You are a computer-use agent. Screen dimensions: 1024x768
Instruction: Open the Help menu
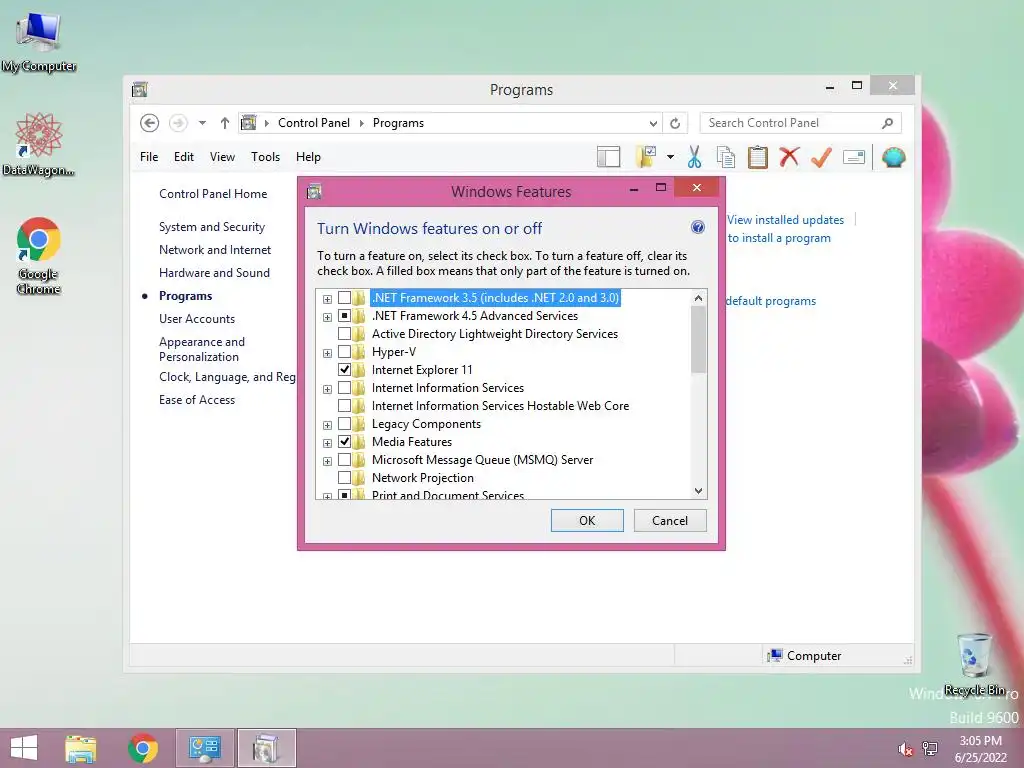[308, 157]
